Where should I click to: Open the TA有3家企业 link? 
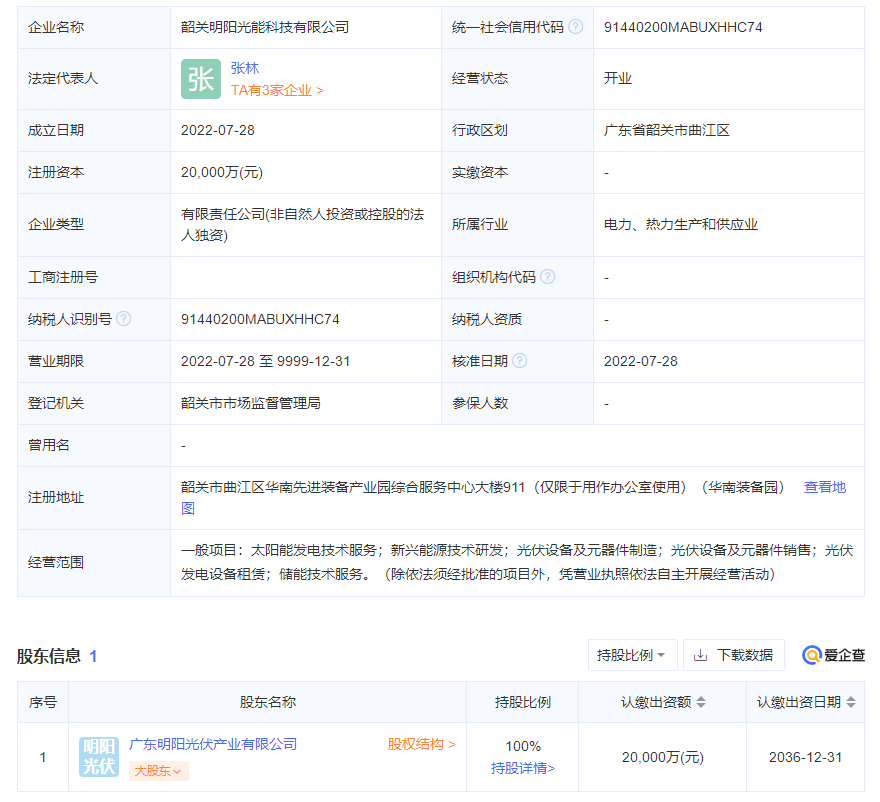click(x=277, y=90)
